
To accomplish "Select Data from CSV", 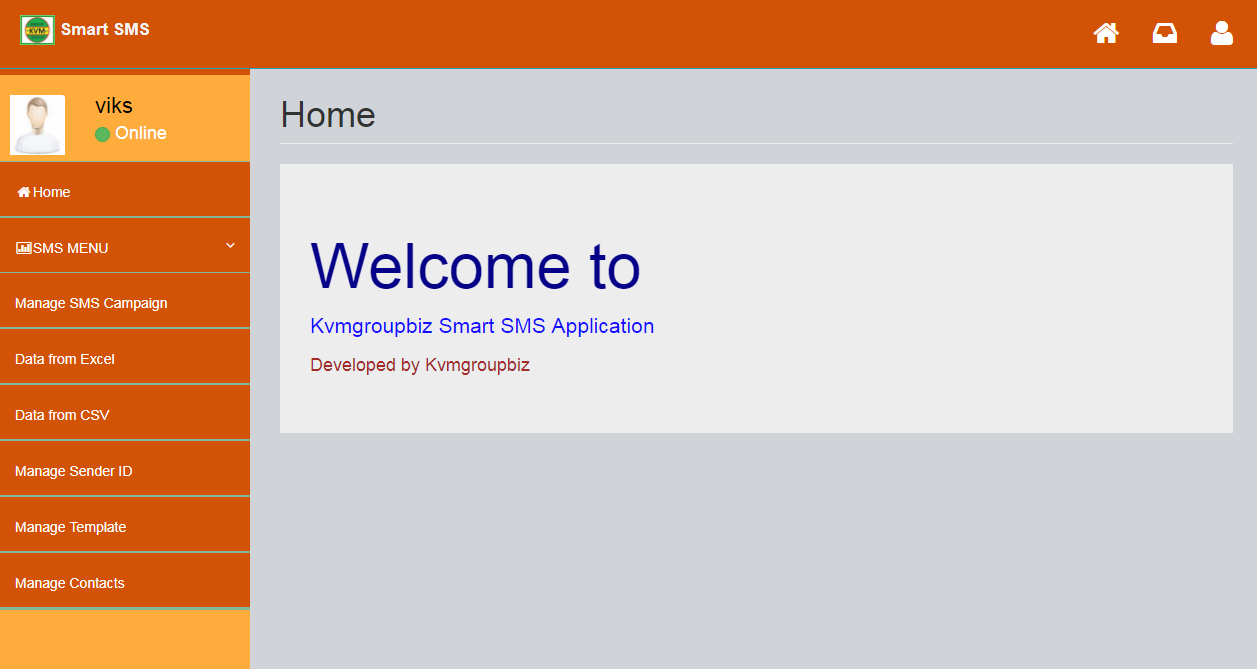I will tap(125, 414).
